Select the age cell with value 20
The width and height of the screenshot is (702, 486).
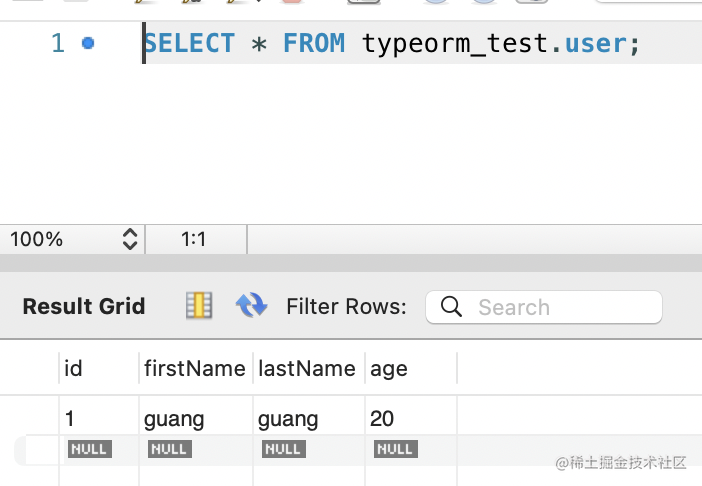(x=382, y=418)
